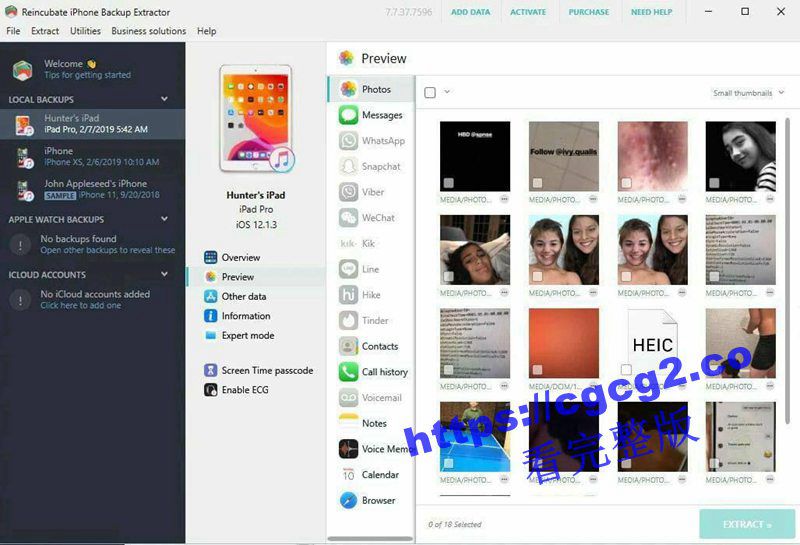Open the Notes icon
Screen dimensions: 800x545
[348, 423]
